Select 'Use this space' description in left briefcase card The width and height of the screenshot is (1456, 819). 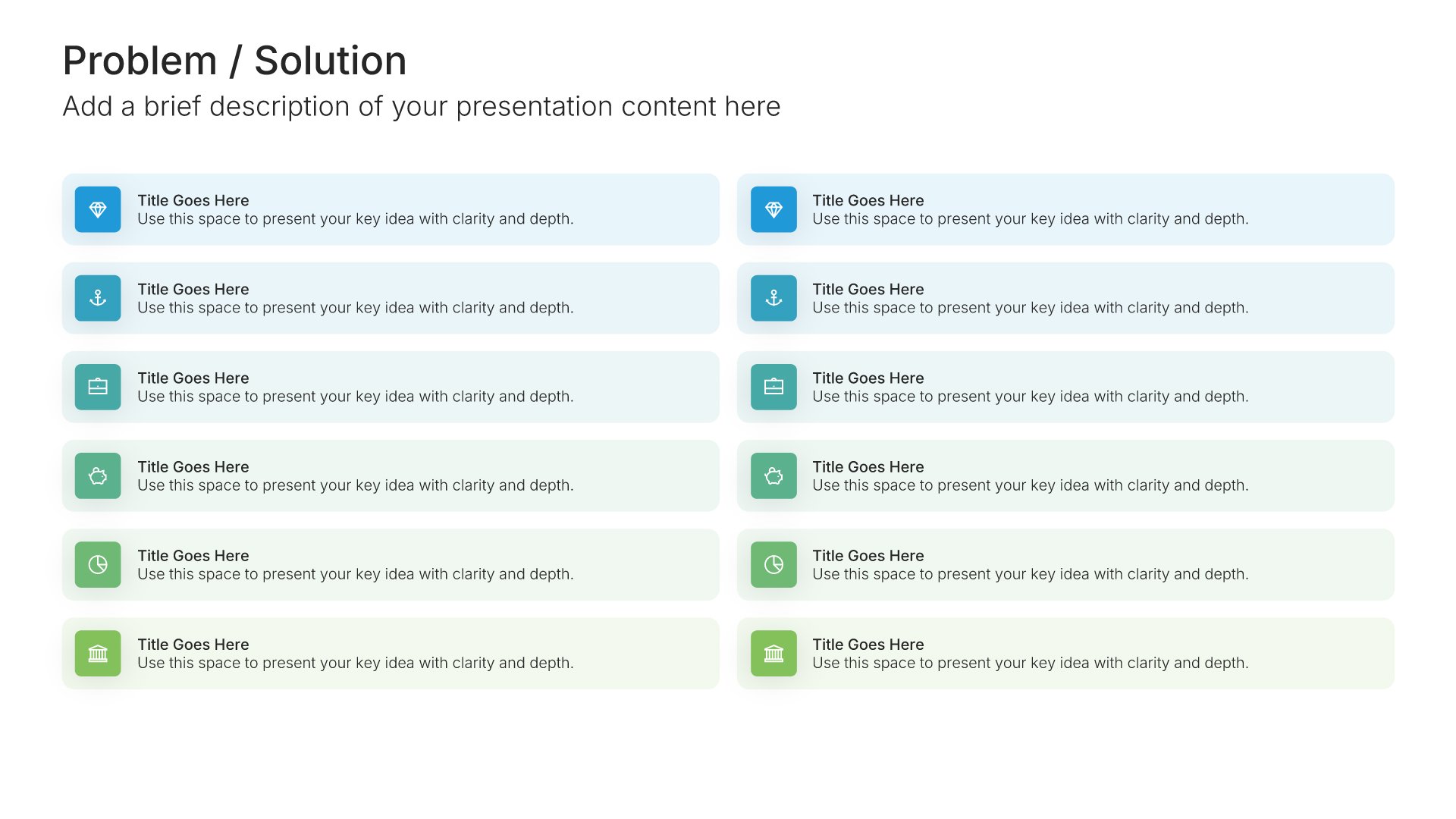point(355,397)
